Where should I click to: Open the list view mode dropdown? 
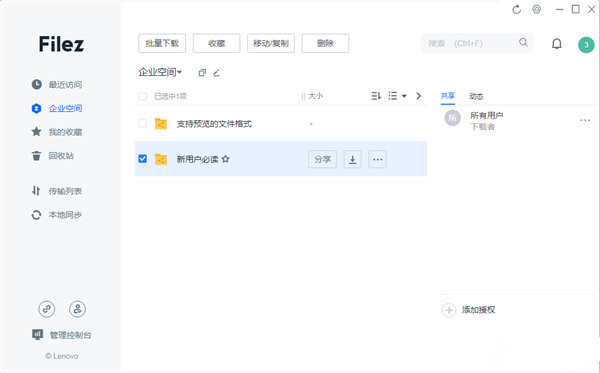[397, 96]
